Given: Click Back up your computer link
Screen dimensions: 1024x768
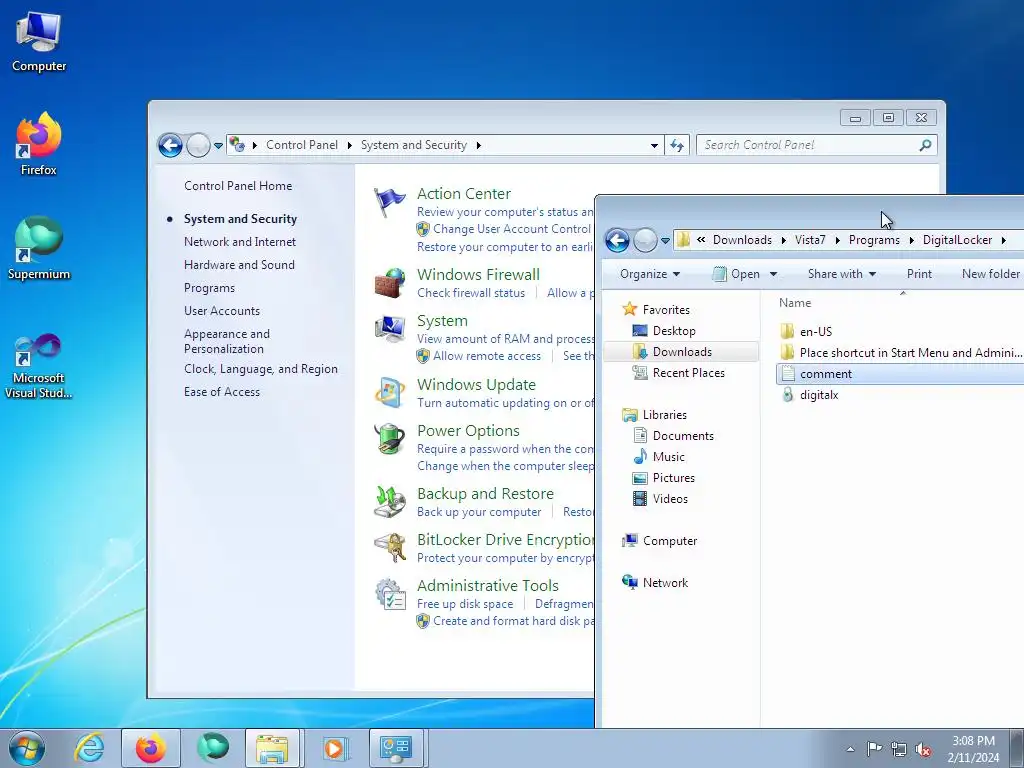Looking at the screenshot, I should coord(479,512).
